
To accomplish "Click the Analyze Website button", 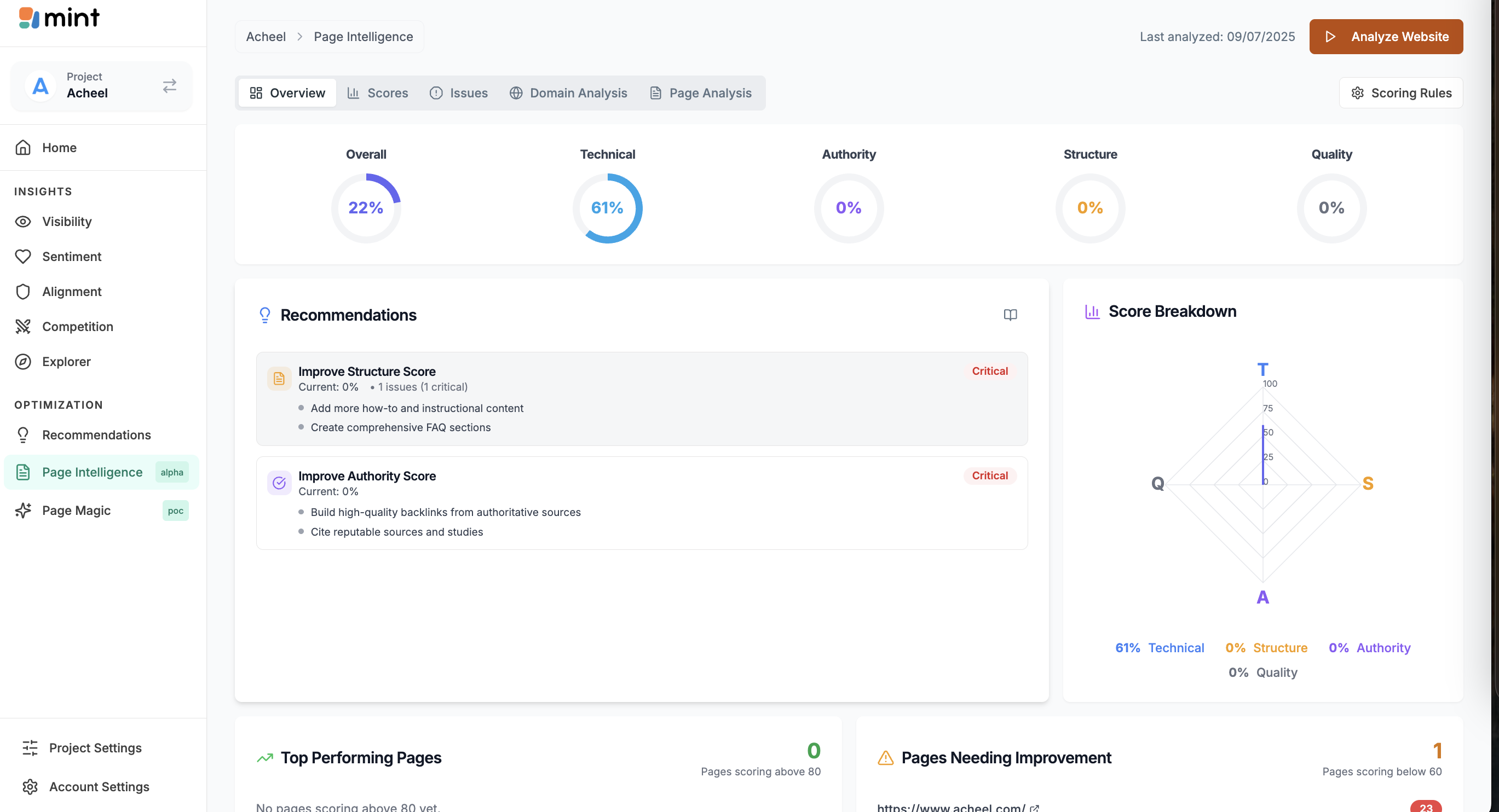I will [x=1386, y=37].
